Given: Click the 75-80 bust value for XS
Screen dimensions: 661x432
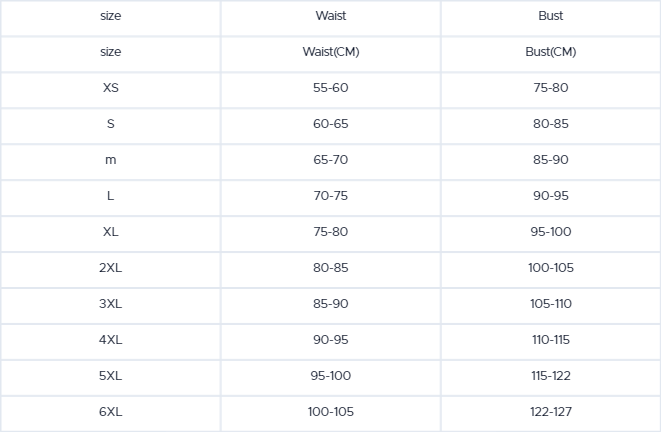Looking at the screenshot, I should pyautogui.click(x=550, y=88).
